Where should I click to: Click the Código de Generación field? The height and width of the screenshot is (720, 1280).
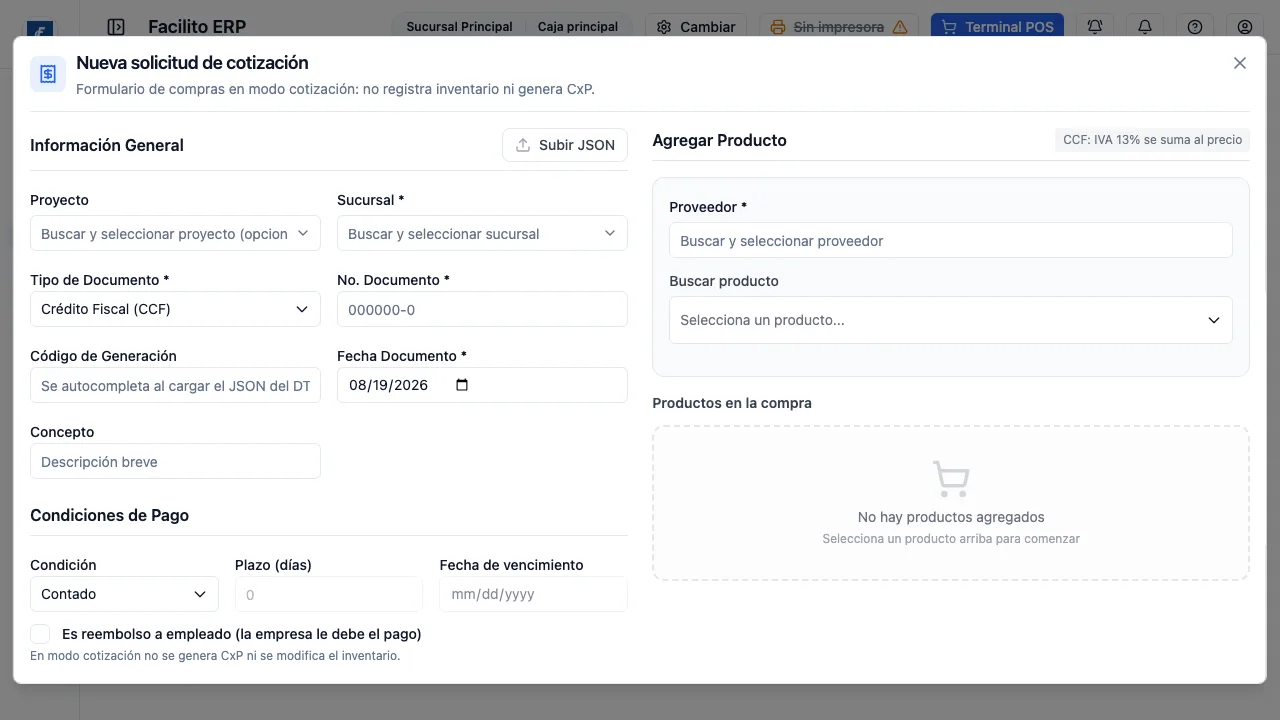tap(175, 385)
